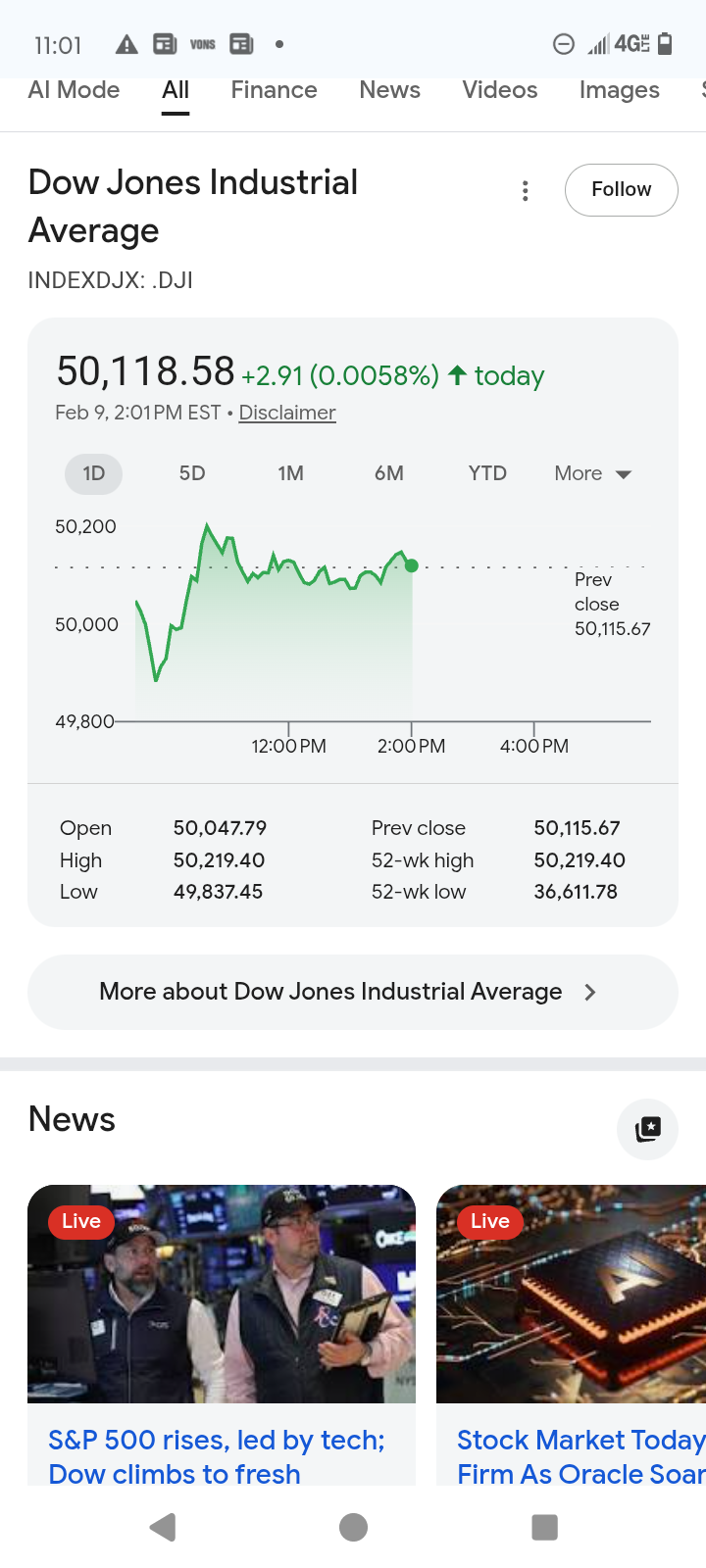Screen dimensions: 706x1568
Task: Select the 1D chart range
Action: (94, 473)
